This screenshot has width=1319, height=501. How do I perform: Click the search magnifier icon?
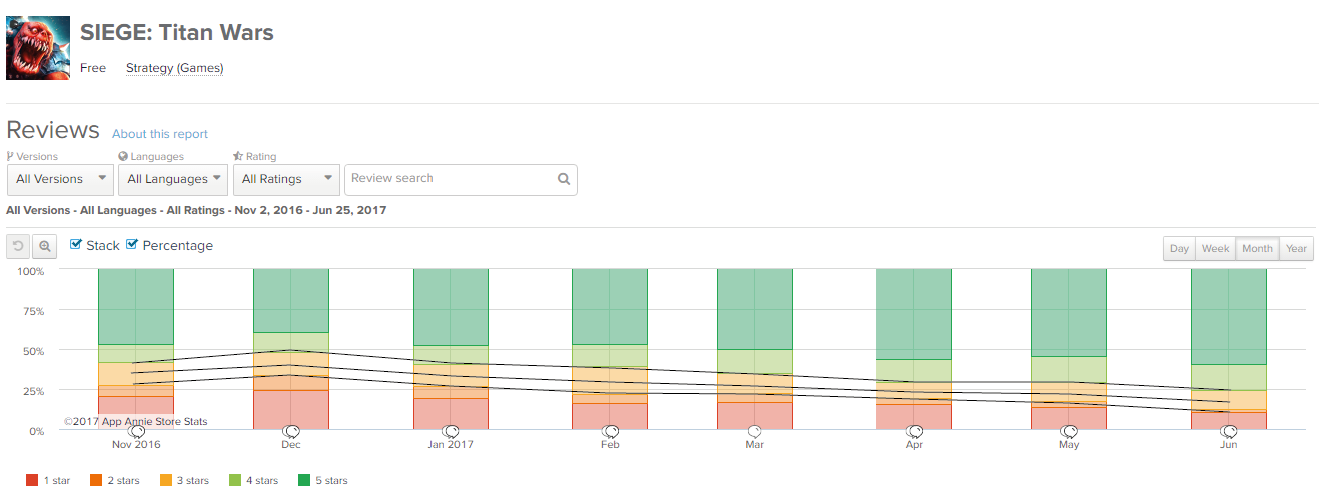(x=564, y=179)
